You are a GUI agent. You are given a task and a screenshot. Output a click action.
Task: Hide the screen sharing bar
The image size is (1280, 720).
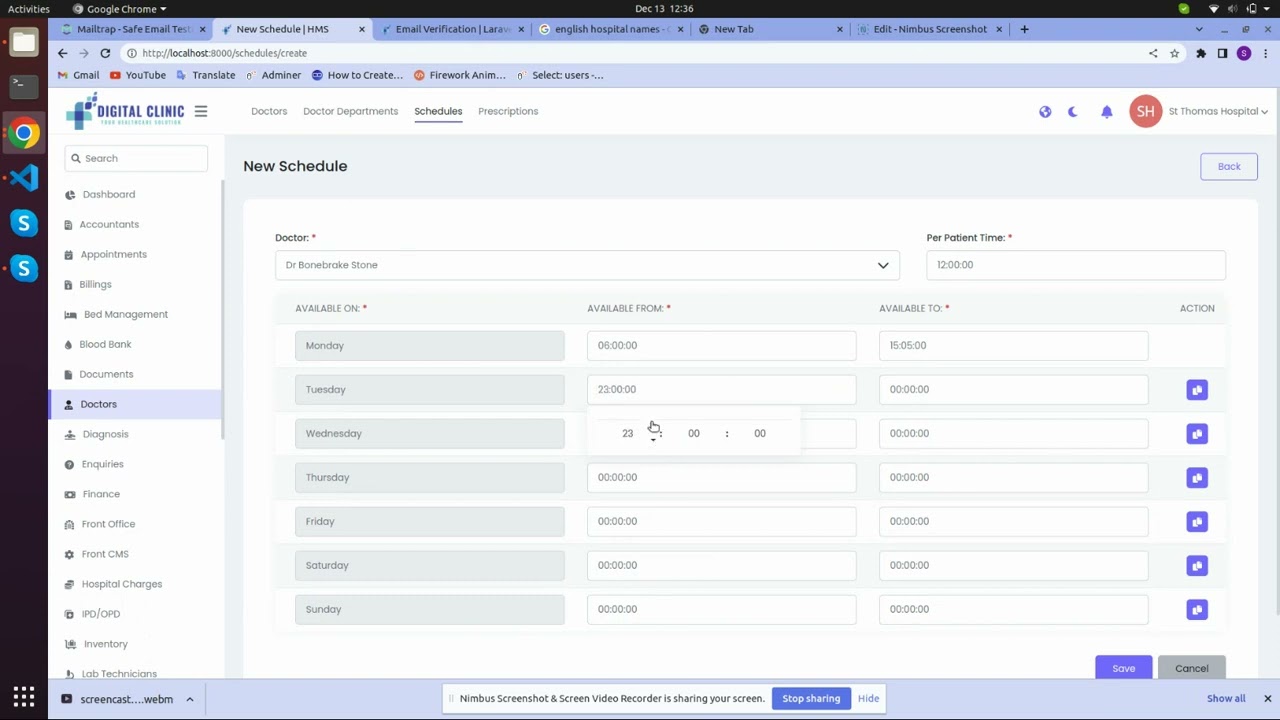pyautogui.click(x=868, y=698)
